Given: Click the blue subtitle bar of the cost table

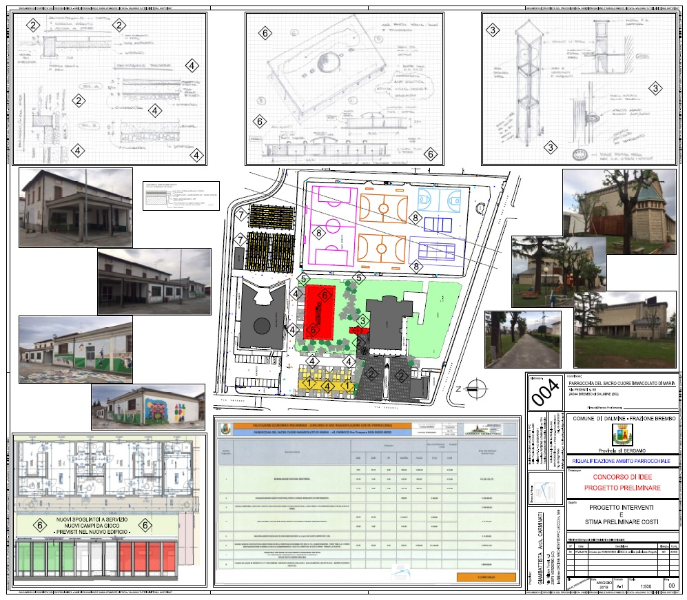Looking at the screenshot, I should [x=322, y=432].
